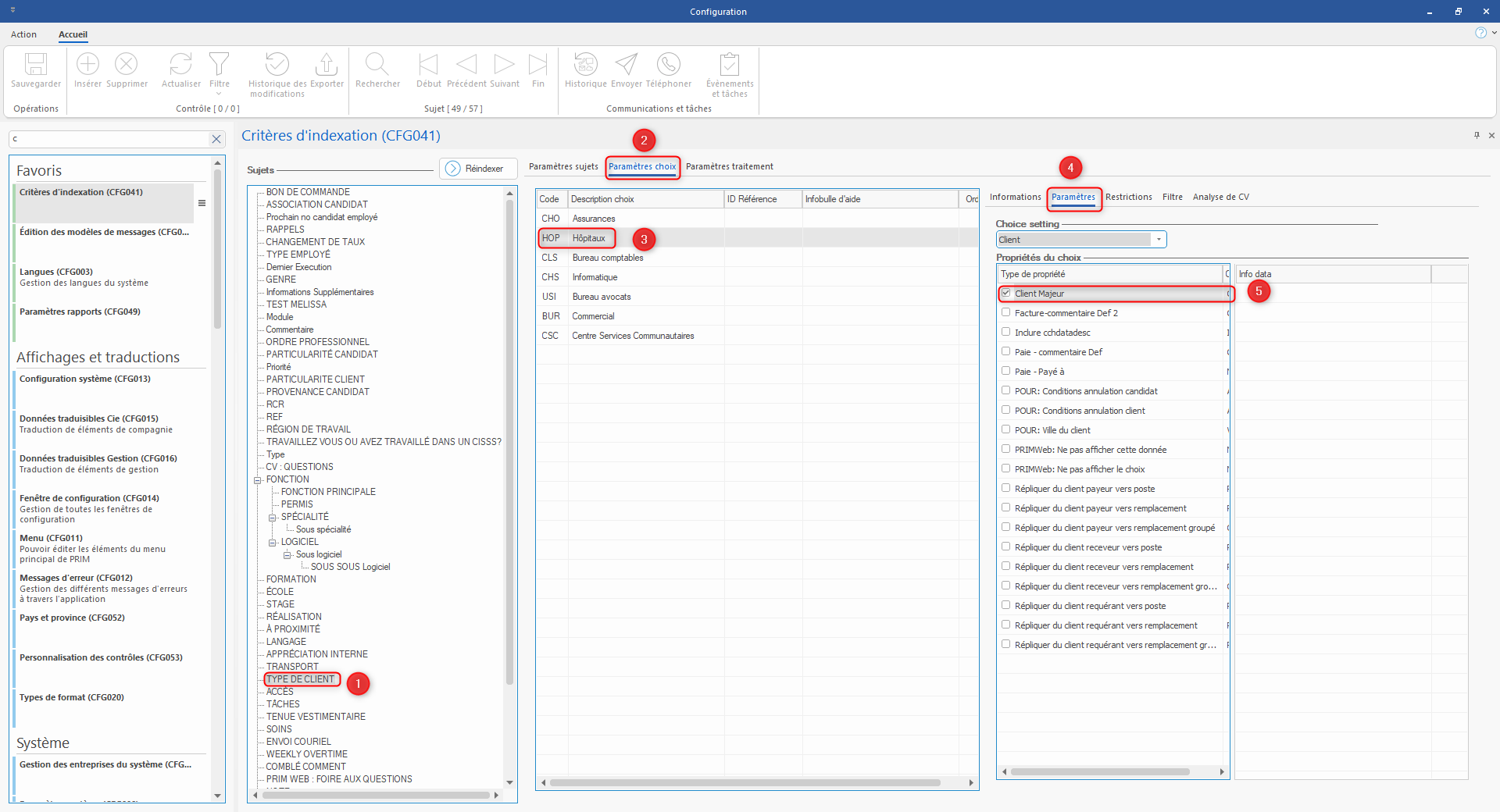Go to Suivant next record

click(504, 65)
